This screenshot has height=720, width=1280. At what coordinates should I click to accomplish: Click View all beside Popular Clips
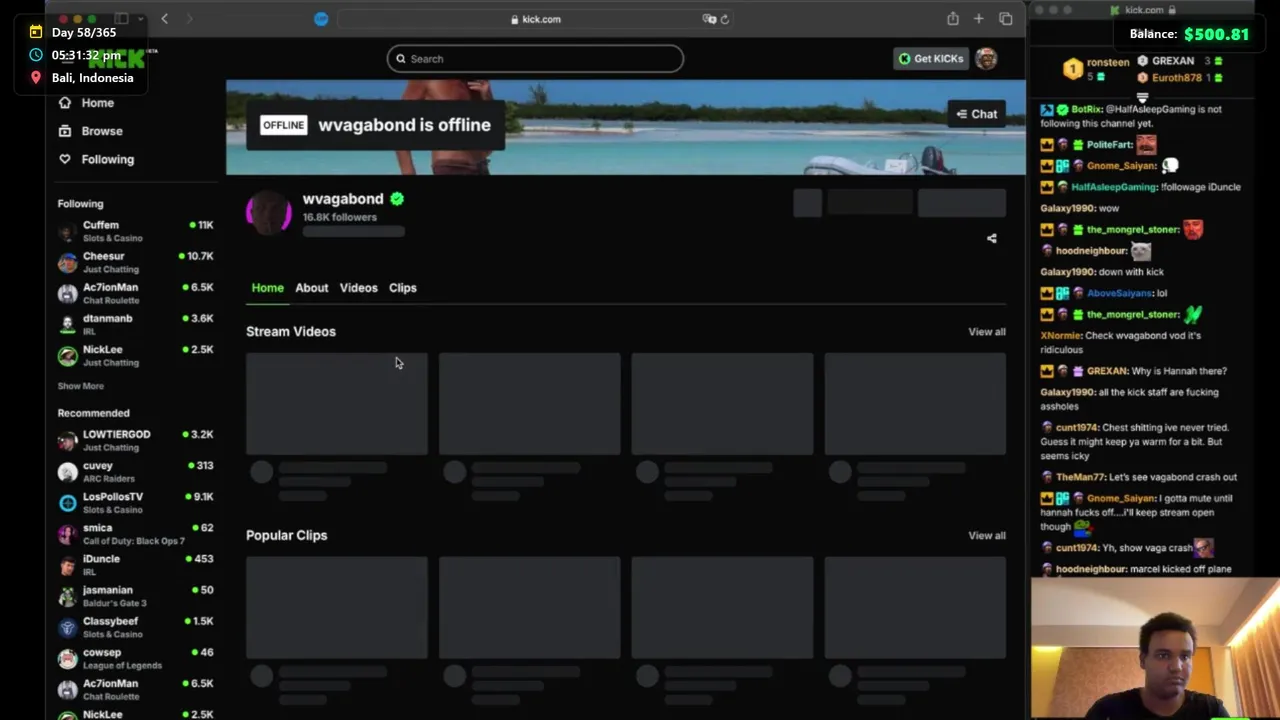pos(987,536)
